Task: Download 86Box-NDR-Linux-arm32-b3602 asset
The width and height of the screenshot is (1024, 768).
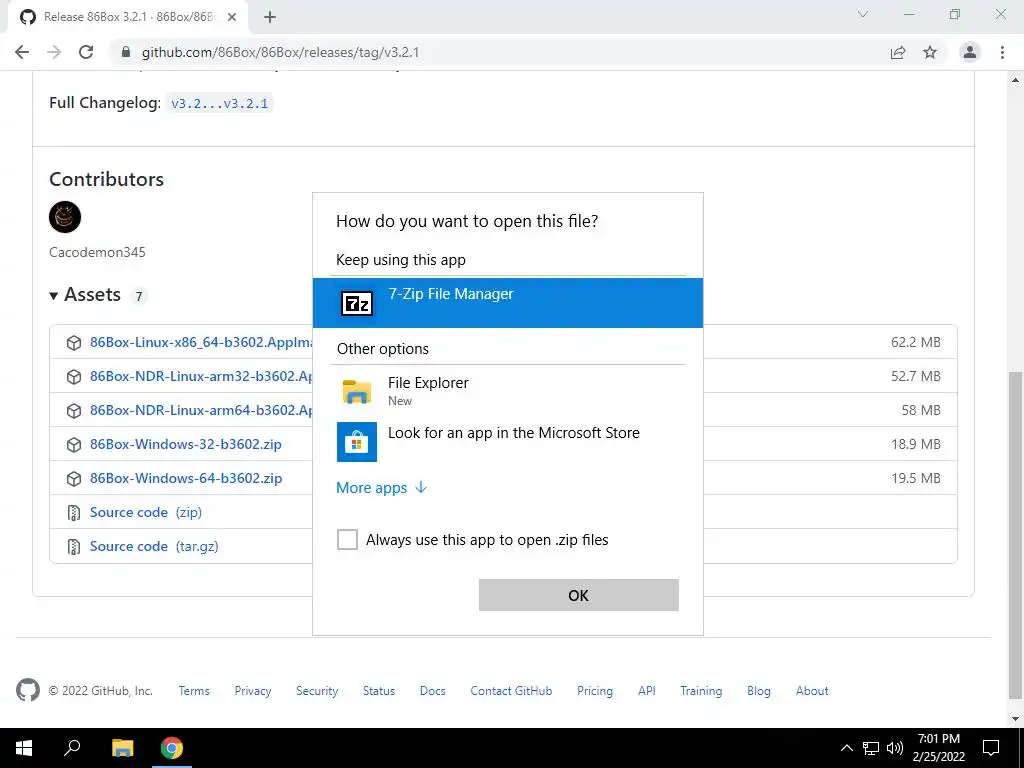Action: (201, 376)
